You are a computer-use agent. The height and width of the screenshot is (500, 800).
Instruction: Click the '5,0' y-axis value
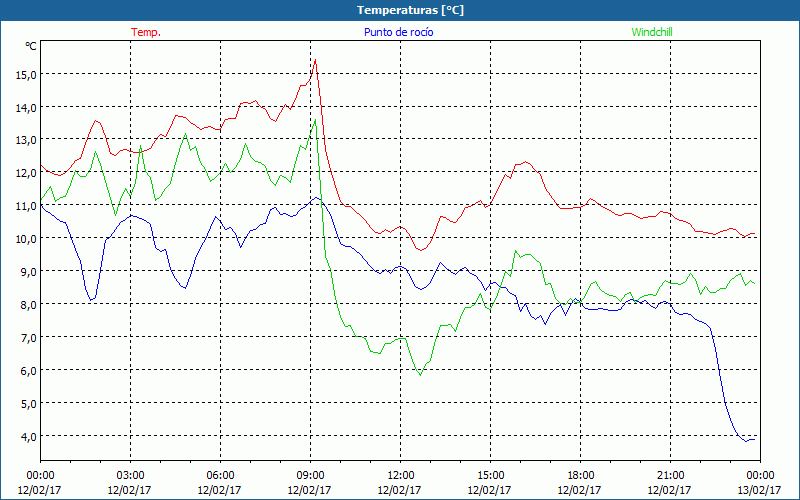[x=29, y=404]
